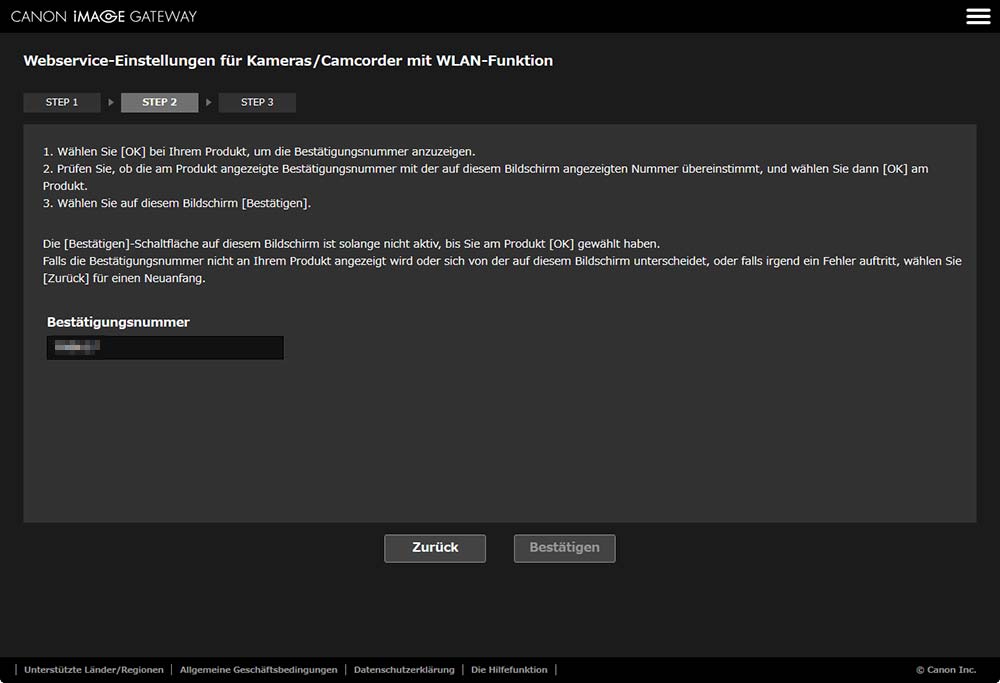Open the Datenschutzerklärung footer link
This screenshot has height=683, width=1000.
[404, 670]
